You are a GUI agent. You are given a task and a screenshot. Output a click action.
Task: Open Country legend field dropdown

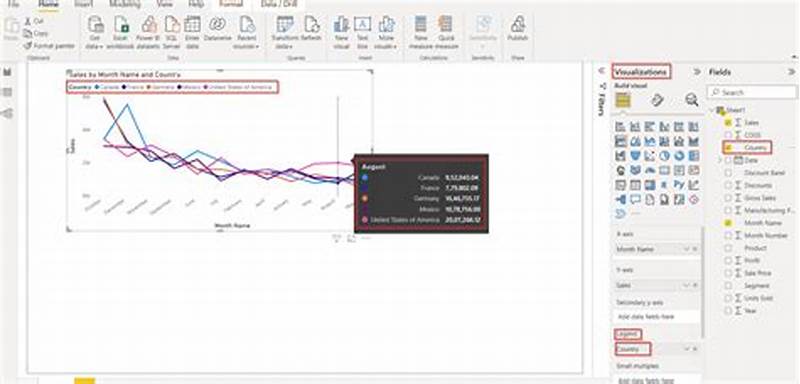point(687,349)
